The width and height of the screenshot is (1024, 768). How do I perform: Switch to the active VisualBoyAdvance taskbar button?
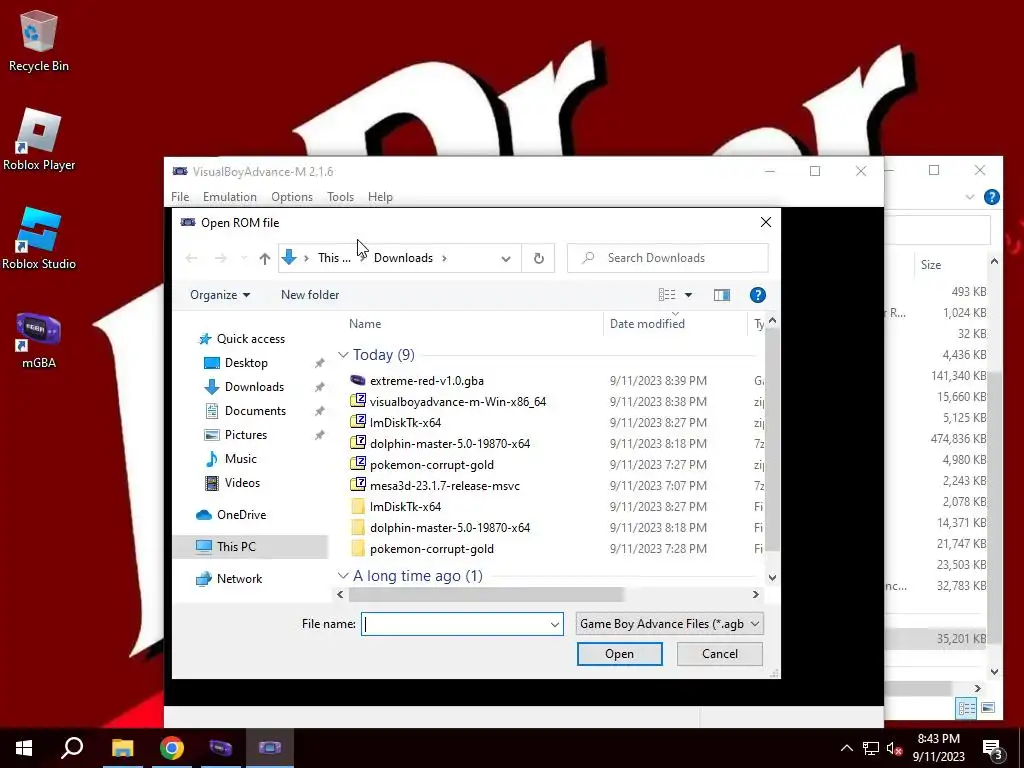click(270, 748)
